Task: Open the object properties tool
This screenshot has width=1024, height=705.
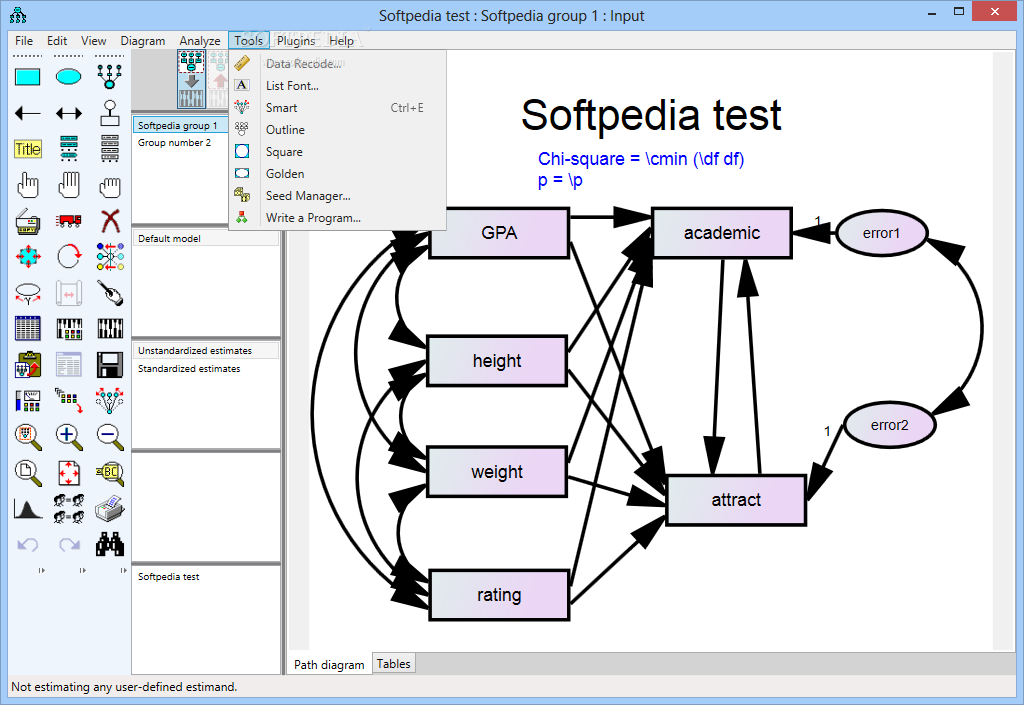Action: coord(27,400)
